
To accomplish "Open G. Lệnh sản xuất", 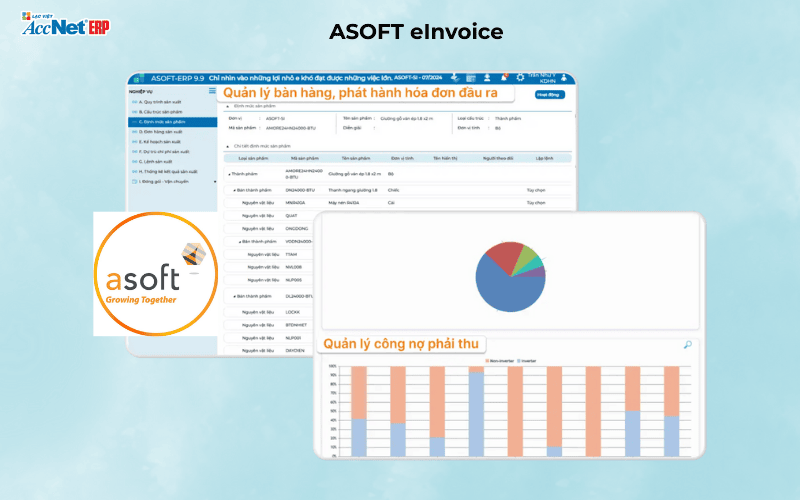I will (x=155, y=162).
